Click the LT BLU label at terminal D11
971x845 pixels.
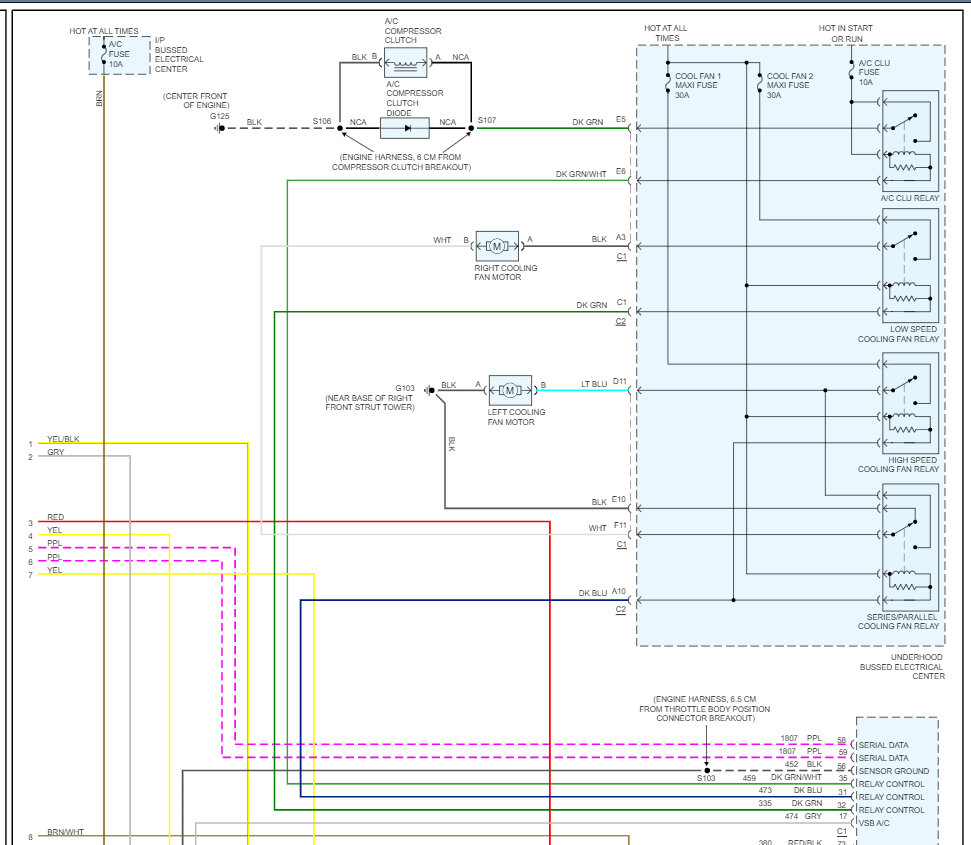click(x=594, y=384)
